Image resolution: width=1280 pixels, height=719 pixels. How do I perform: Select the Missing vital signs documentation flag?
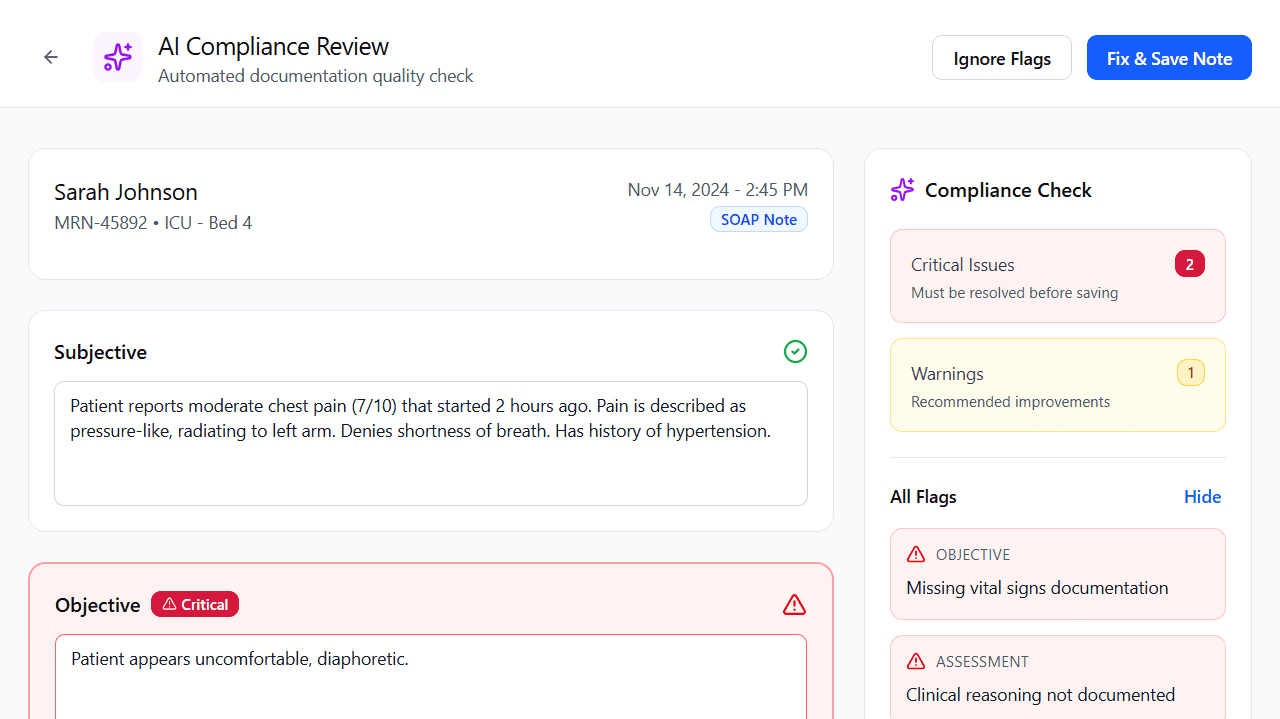(x=1058, y=574)
